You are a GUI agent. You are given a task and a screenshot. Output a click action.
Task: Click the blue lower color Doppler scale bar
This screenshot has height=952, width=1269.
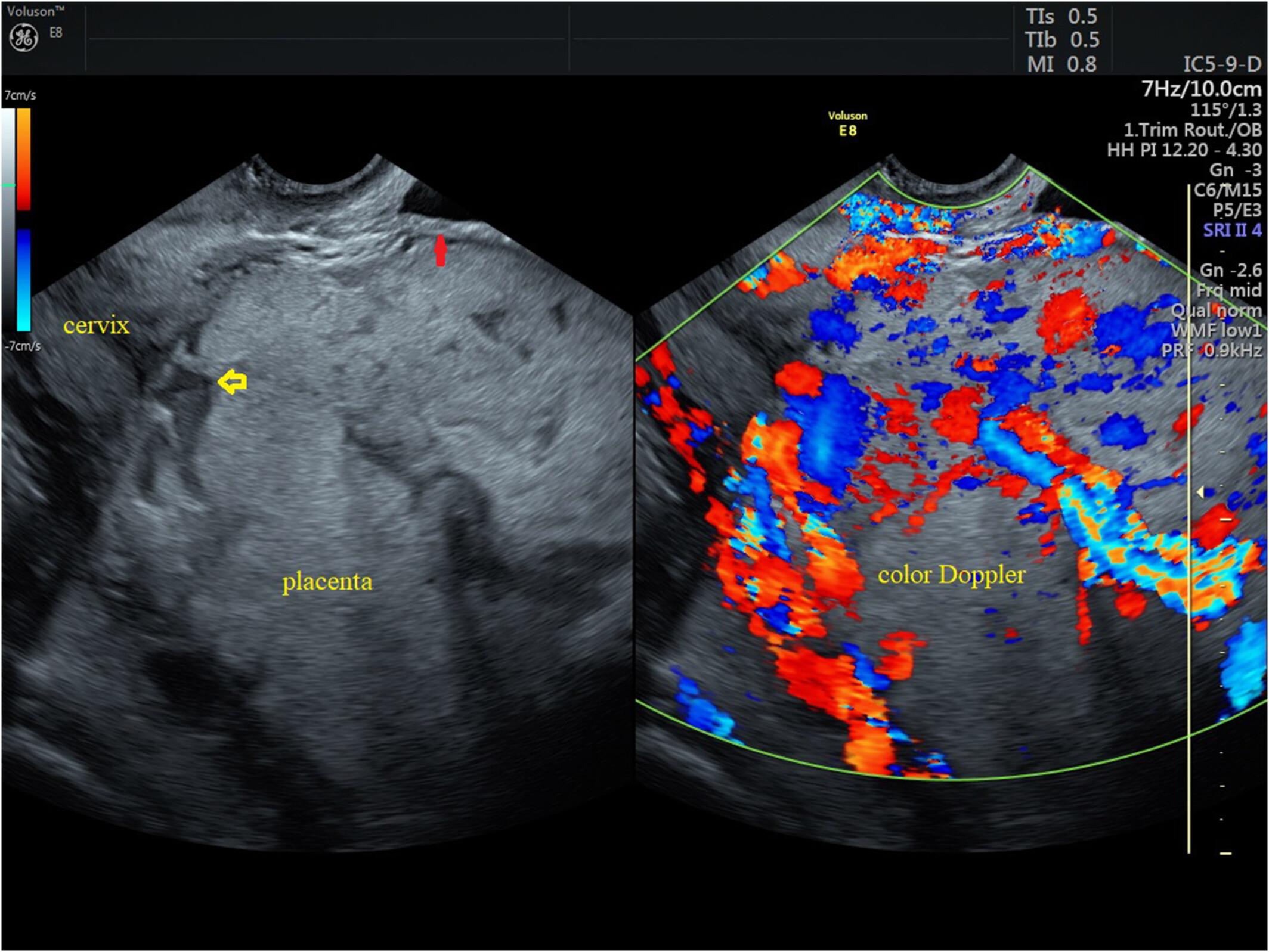(24, 280)
